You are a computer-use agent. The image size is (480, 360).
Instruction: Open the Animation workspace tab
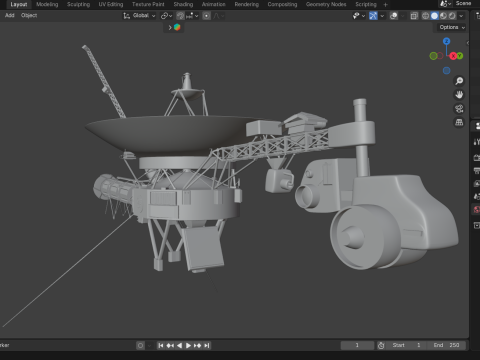click(213, 4)
